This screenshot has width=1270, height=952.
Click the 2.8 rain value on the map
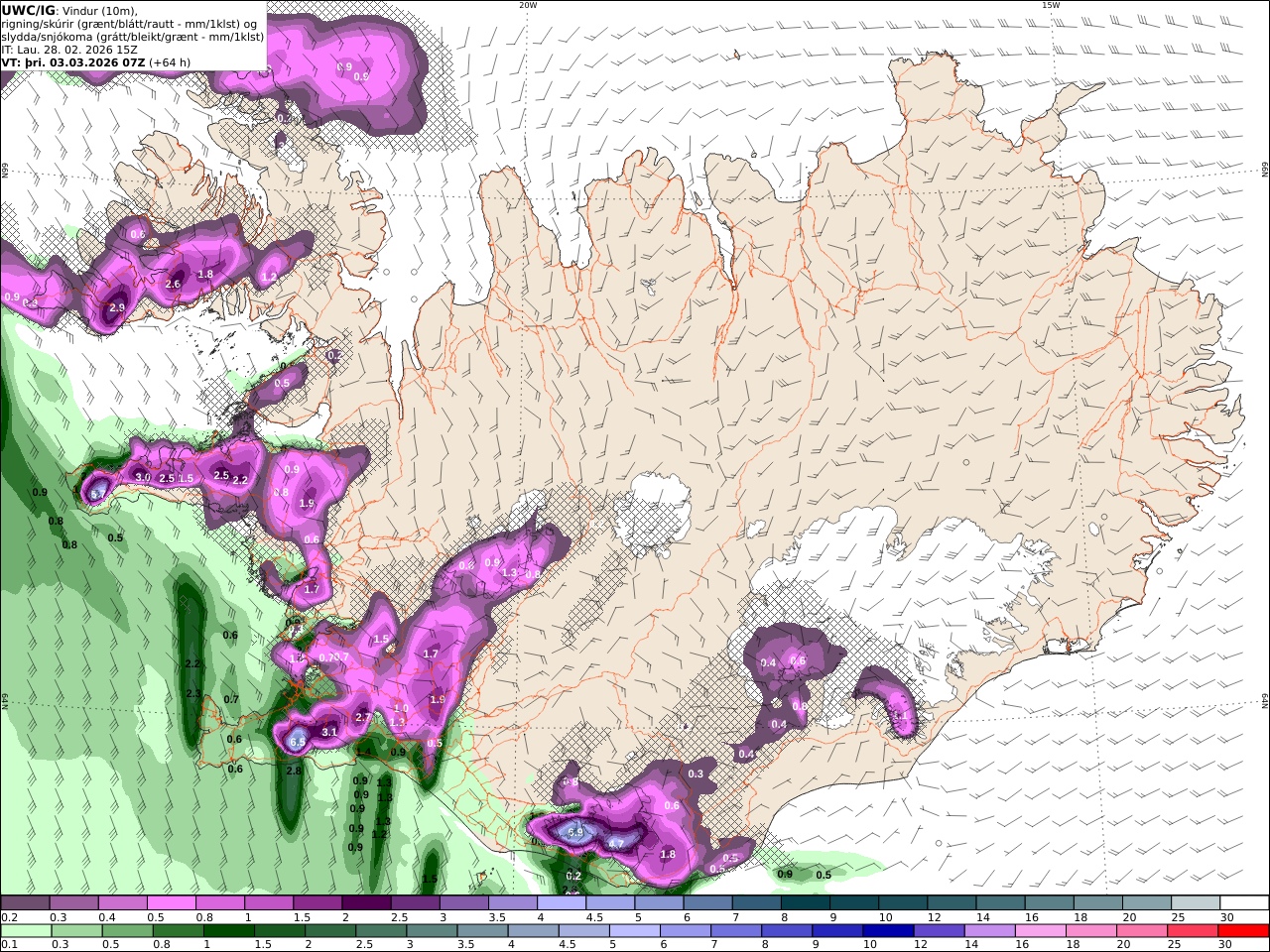(293, 771)
